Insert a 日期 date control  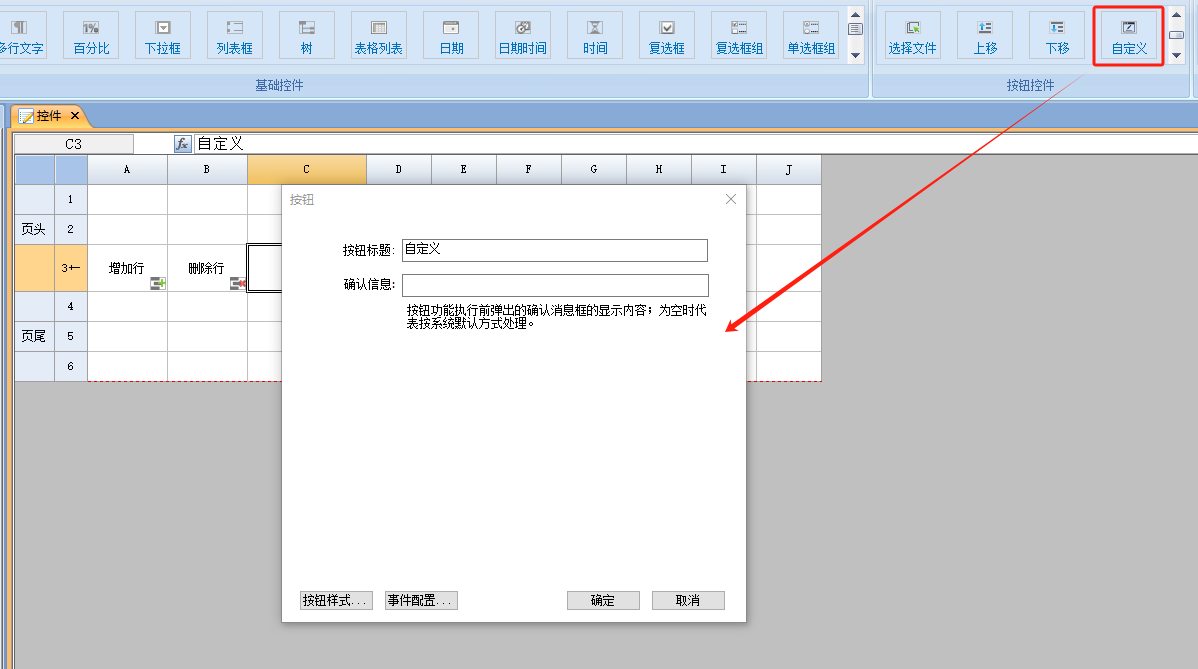[x=451, y=36]
